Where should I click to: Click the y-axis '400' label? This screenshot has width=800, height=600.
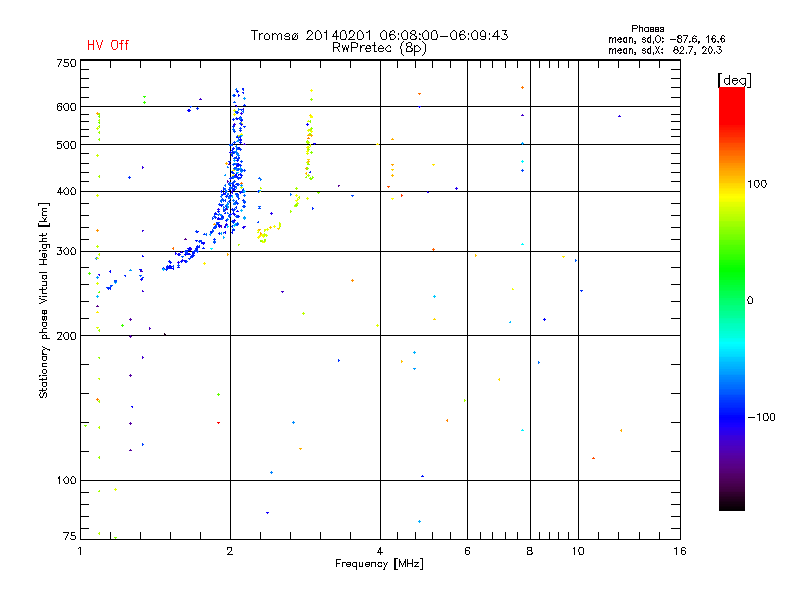(x=66, y=192)
